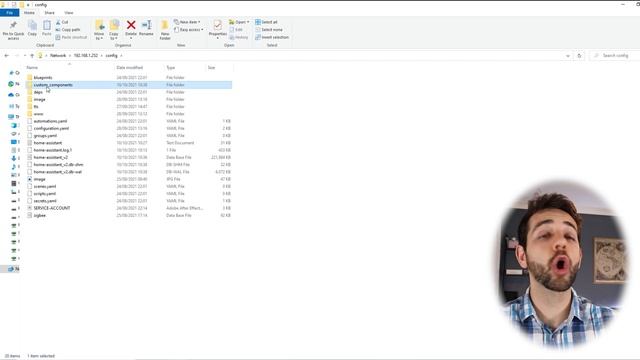Refresh the current folder view
Screen dimensions: 640x360
click(579, 56)
